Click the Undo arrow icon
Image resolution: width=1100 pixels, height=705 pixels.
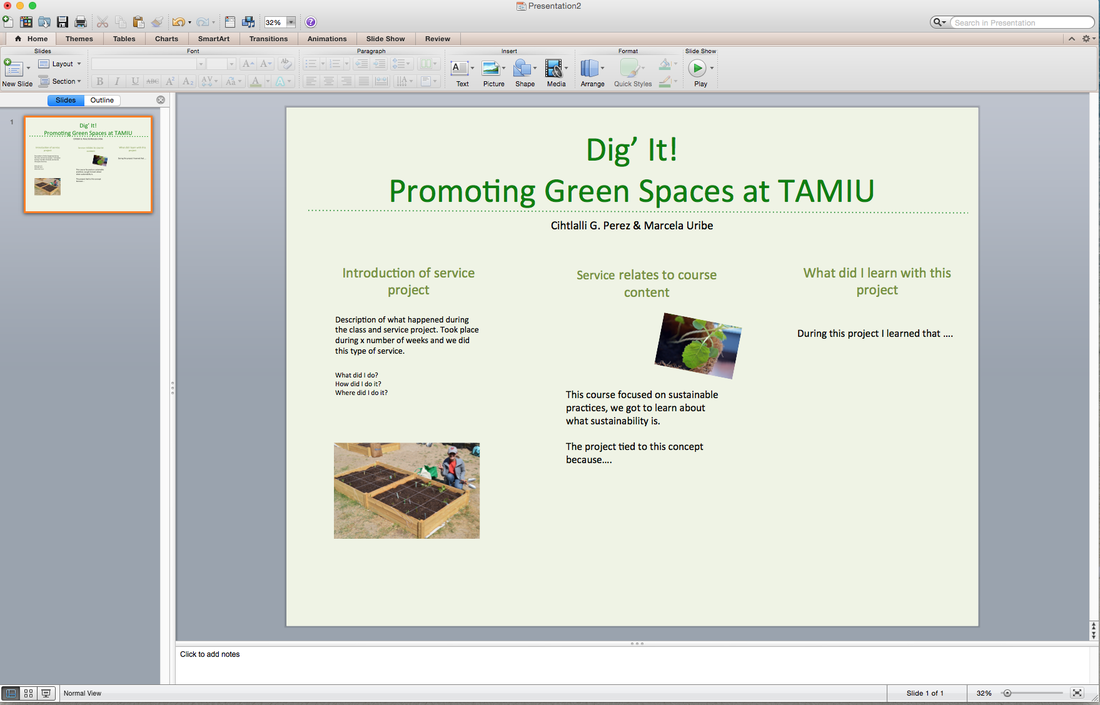(x=177, y=22)
